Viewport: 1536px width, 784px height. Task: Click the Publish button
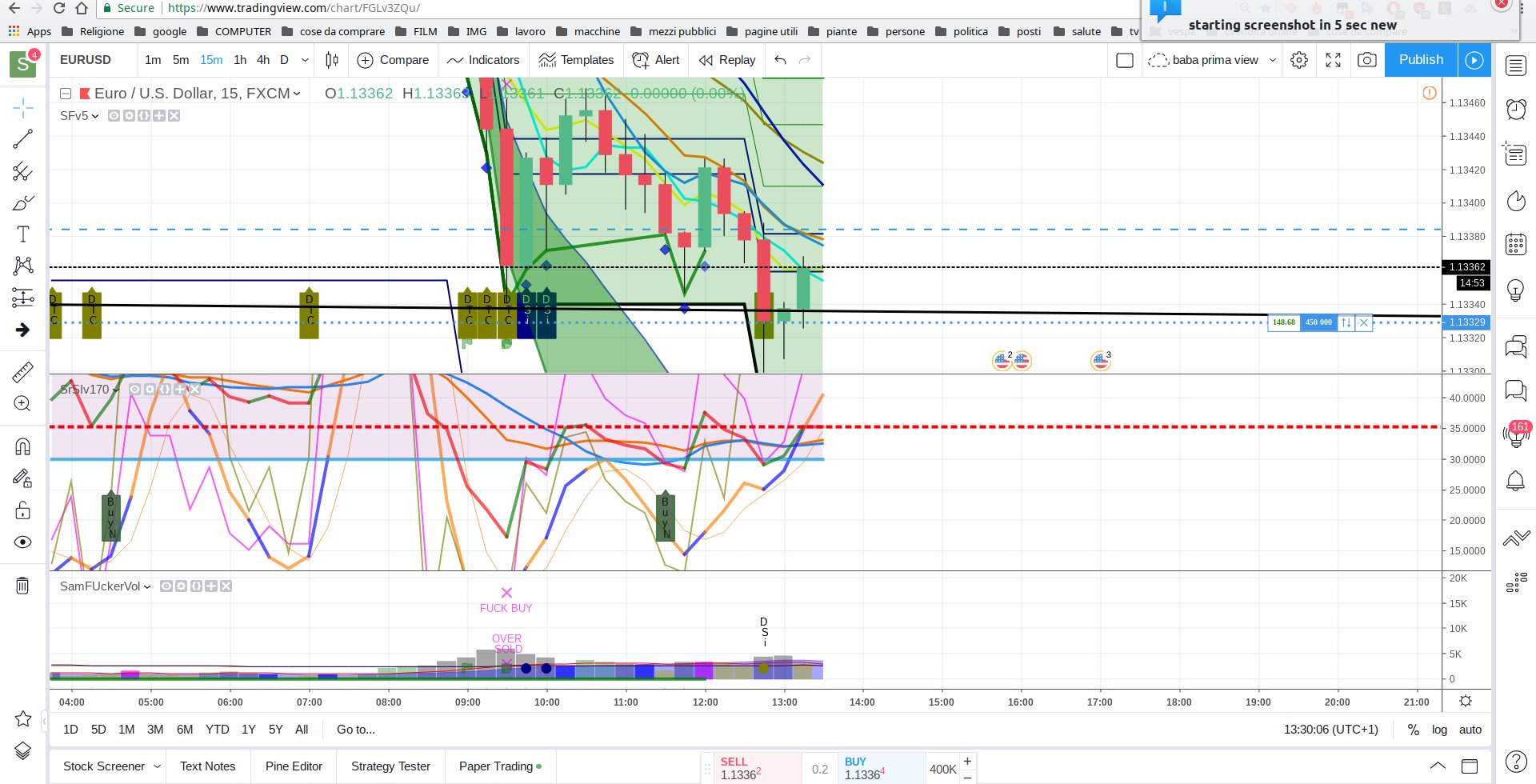point(1421,60)
